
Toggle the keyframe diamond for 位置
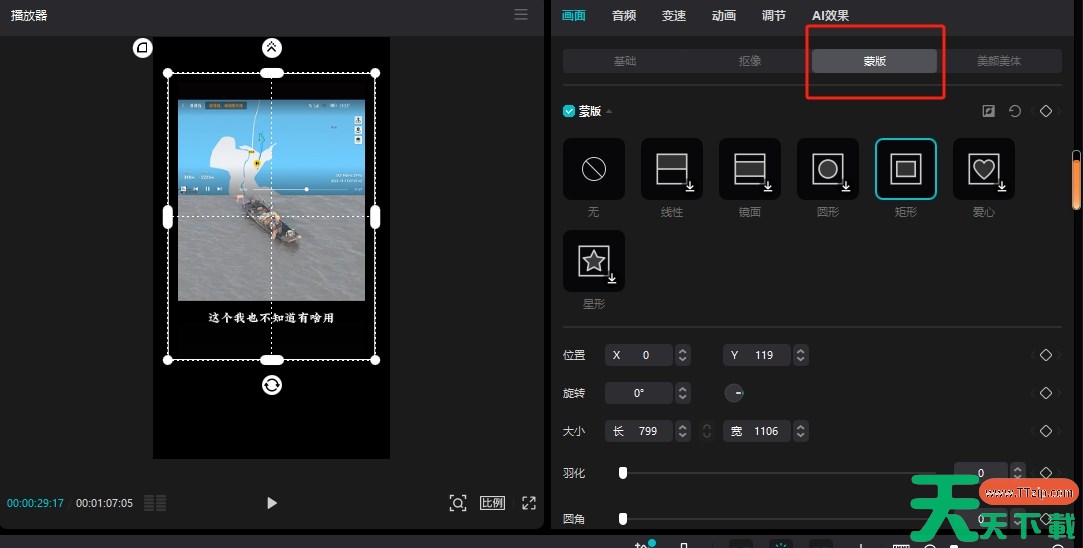pos(1045,355)
